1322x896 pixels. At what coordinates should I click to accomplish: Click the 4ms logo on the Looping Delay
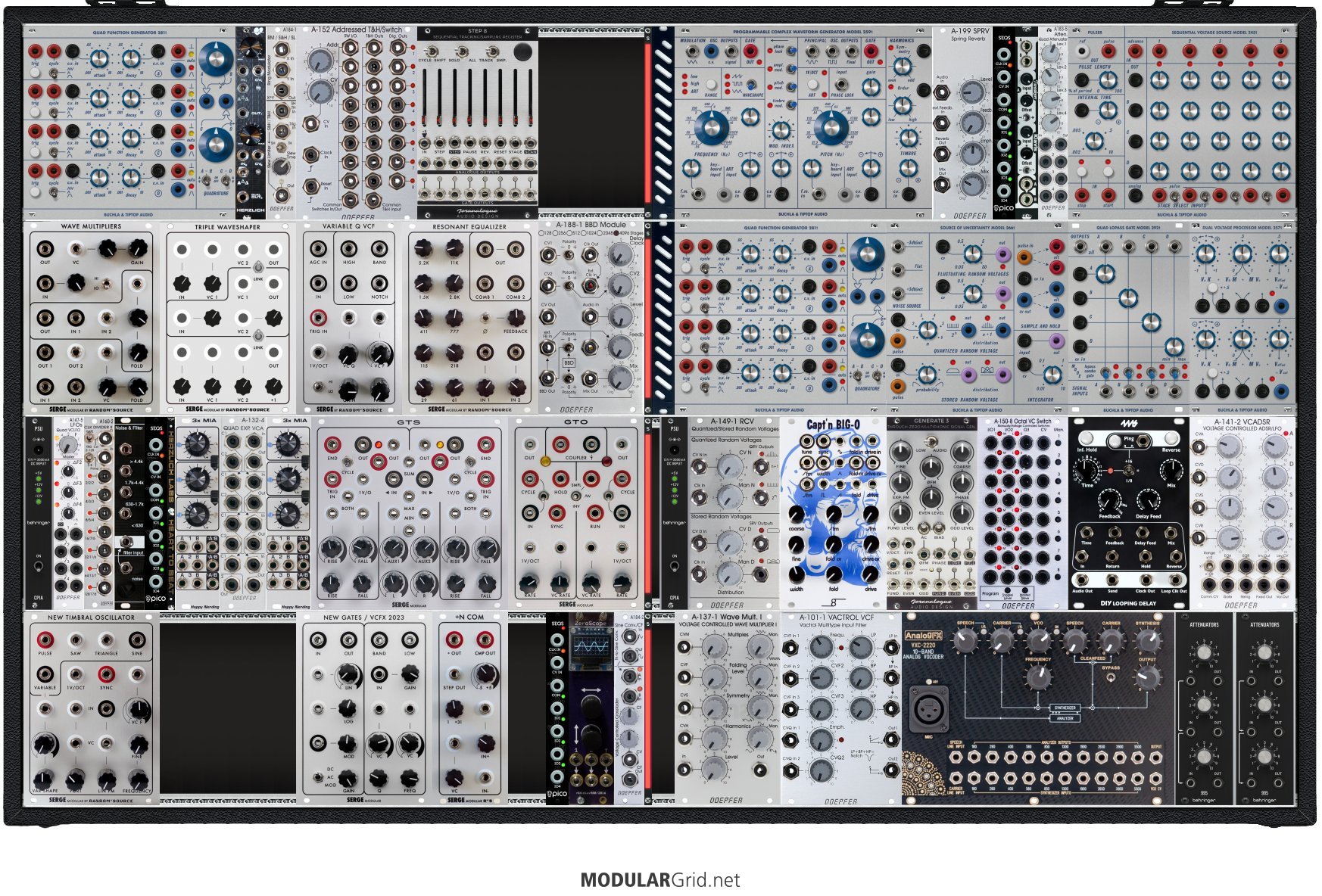(x=1128, y=425)
